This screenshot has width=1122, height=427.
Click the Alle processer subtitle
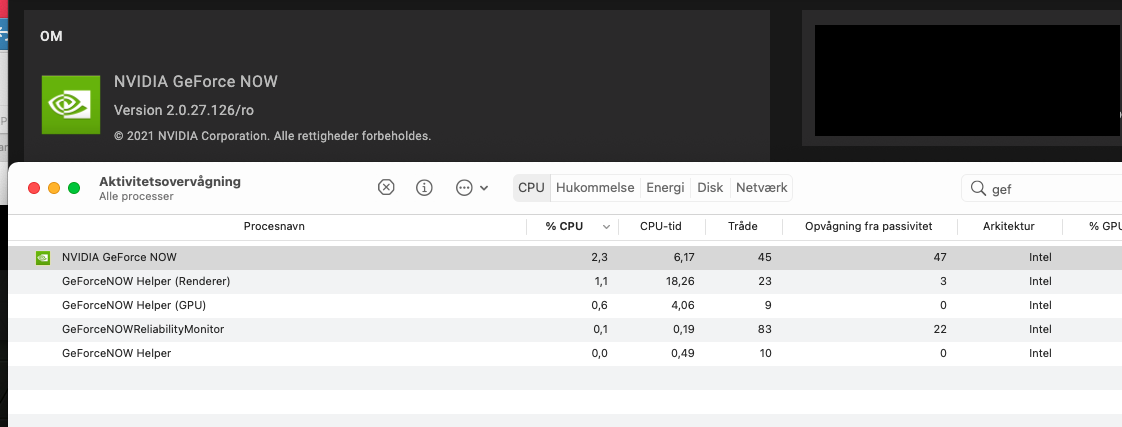136,196
